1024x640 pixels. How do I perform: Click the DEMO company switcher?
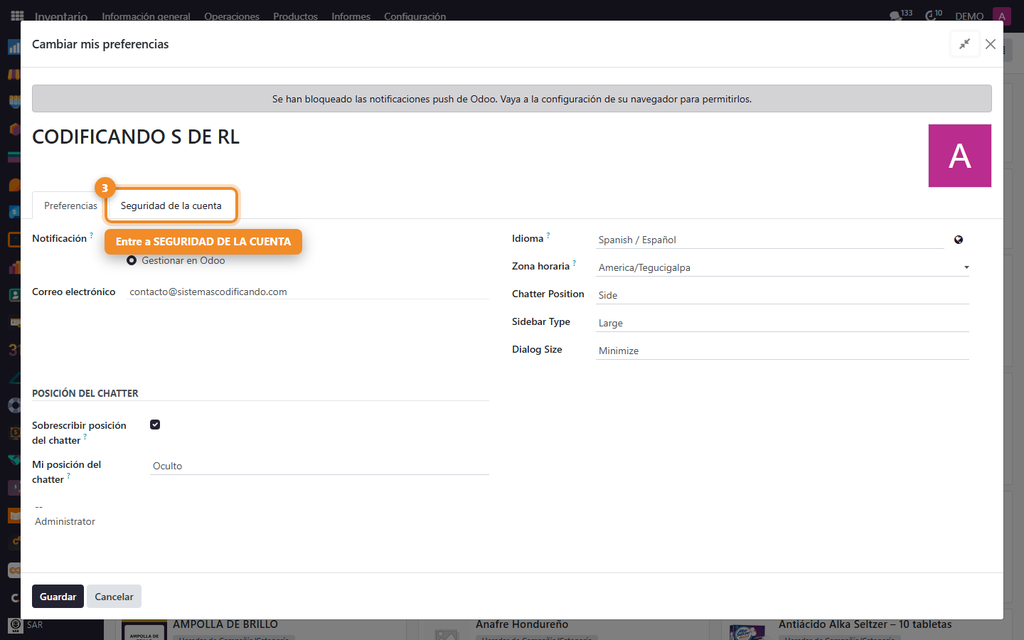(969, 16)
